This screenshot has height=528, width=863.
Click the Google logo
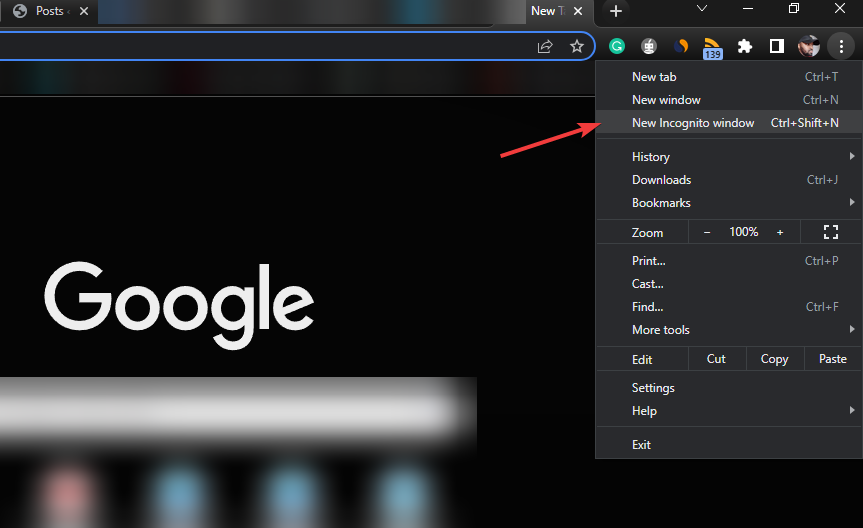(179, 304)
